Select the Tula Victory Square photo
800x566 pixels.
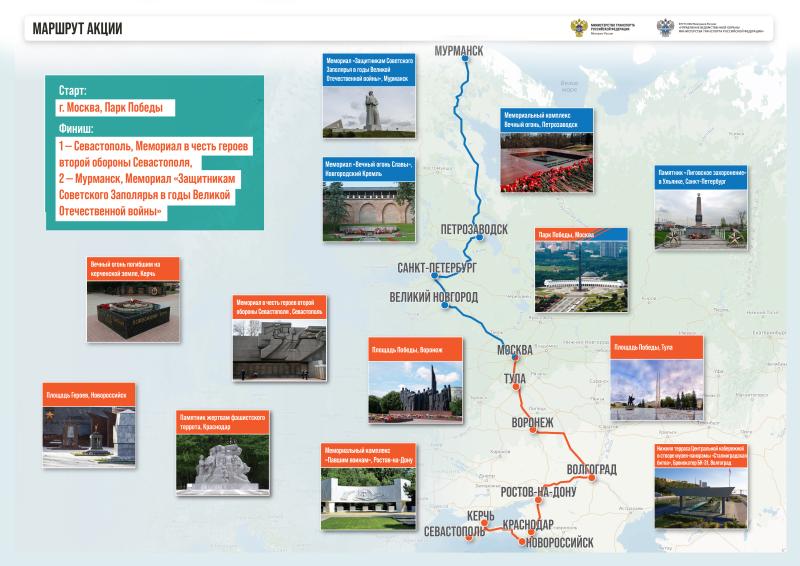654,388
